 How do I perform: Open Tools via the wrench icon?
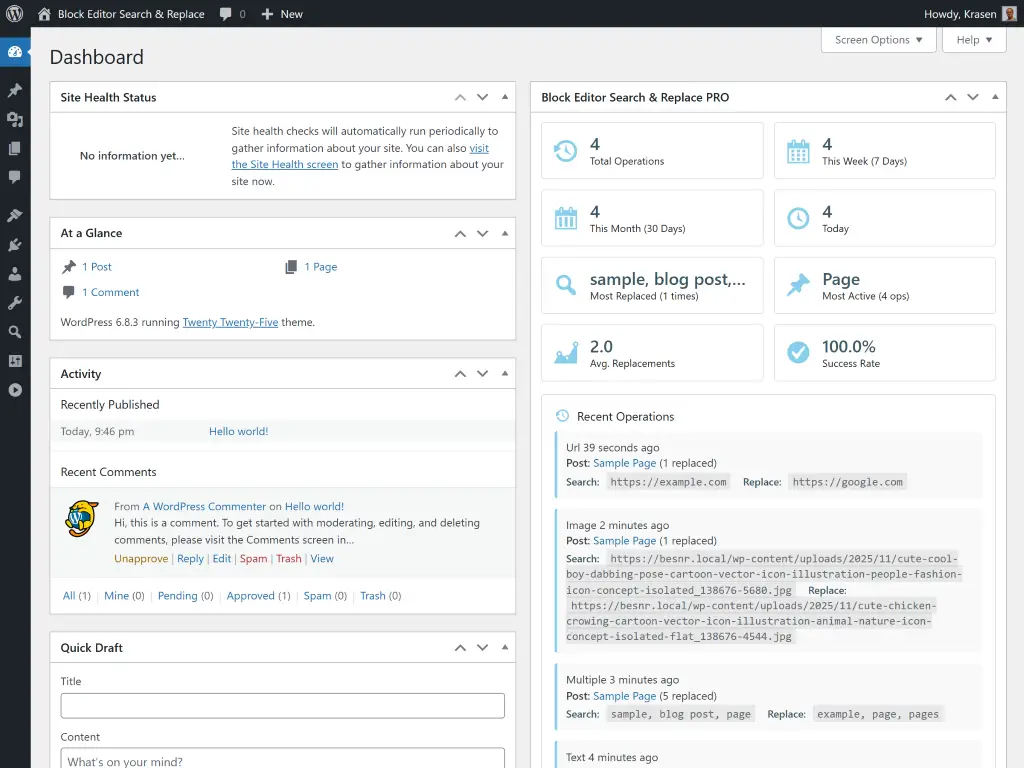point(14,302)
